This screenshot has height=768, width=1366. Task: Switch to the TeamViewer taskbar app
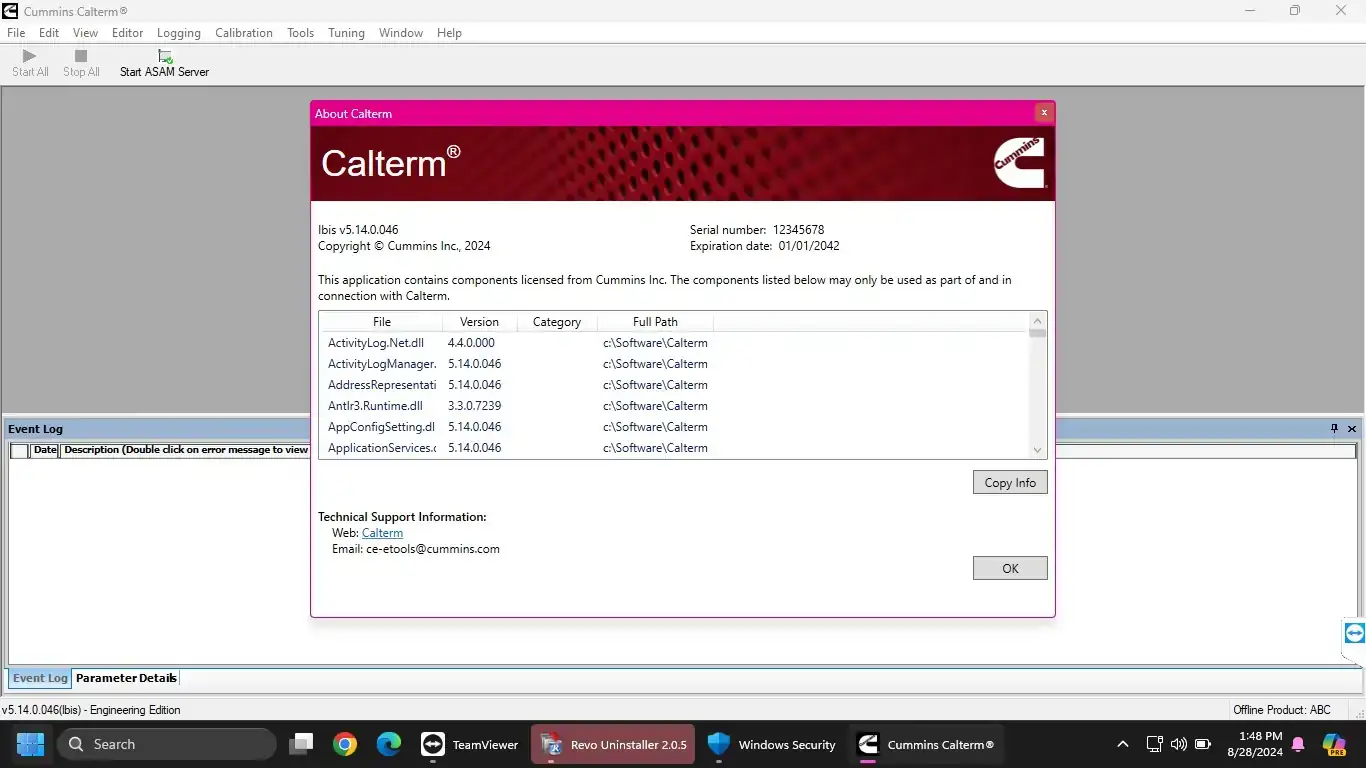pyautogui.click(x=469, y=744)
